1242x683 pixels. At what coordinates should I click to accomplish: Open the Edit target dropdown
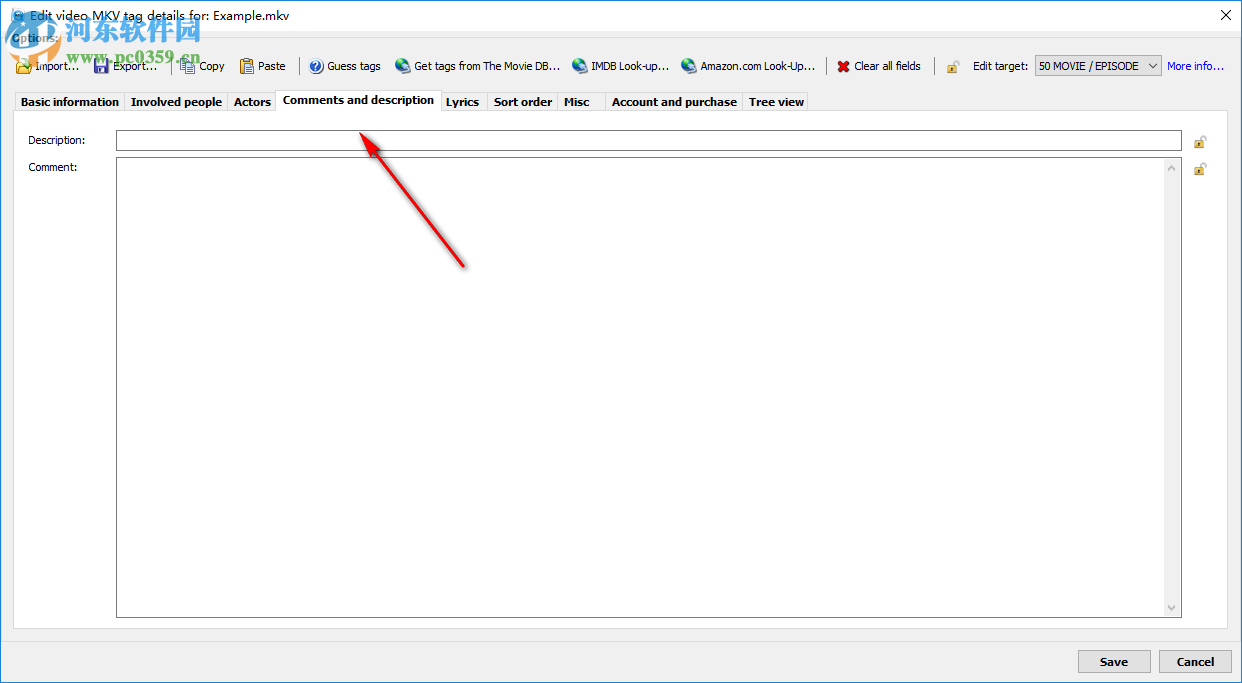pyautogui.click(x=1152, y=65)
